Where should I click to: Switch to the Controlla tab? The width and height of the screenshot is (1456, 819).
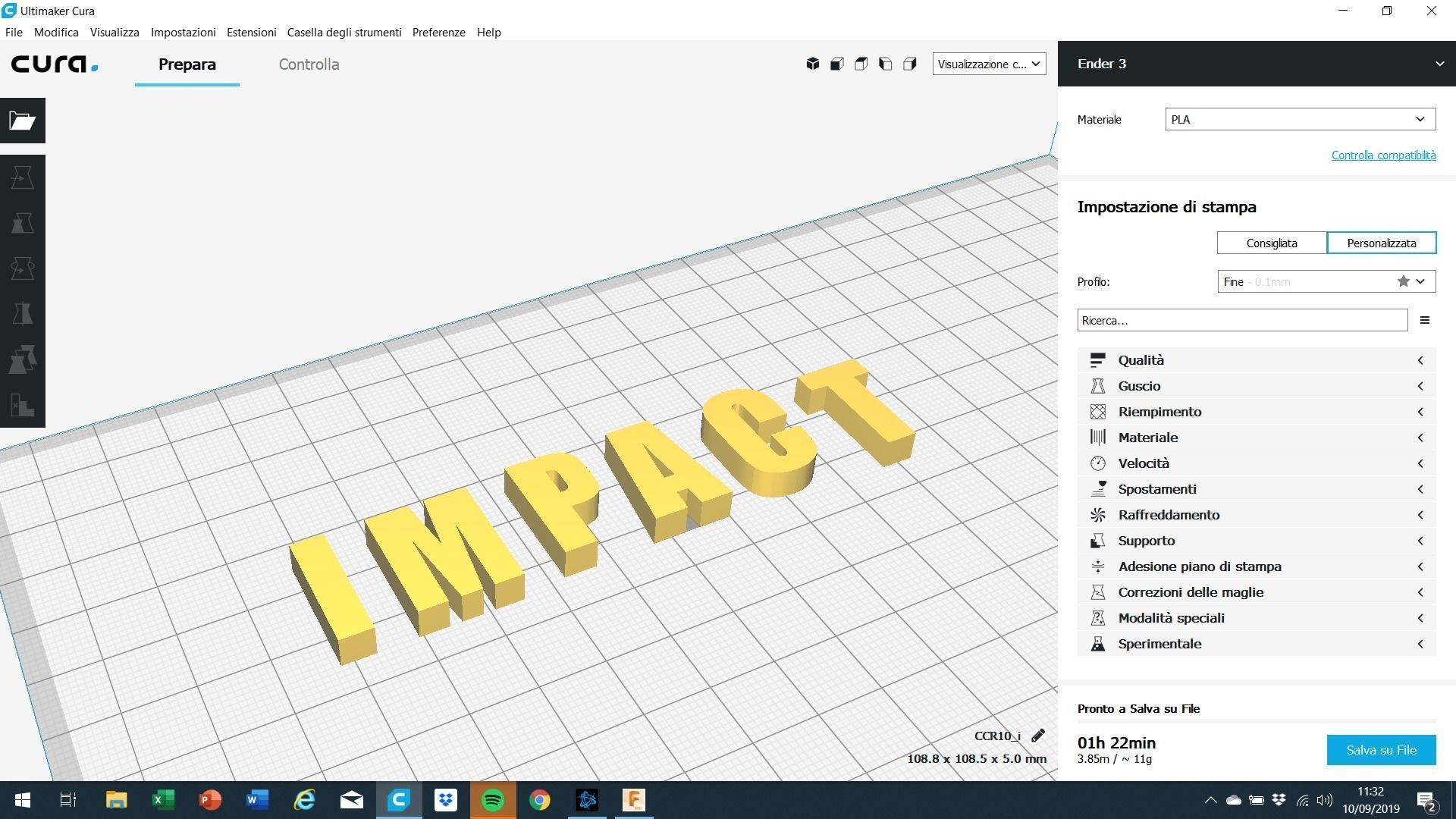(x=309, y=64)
